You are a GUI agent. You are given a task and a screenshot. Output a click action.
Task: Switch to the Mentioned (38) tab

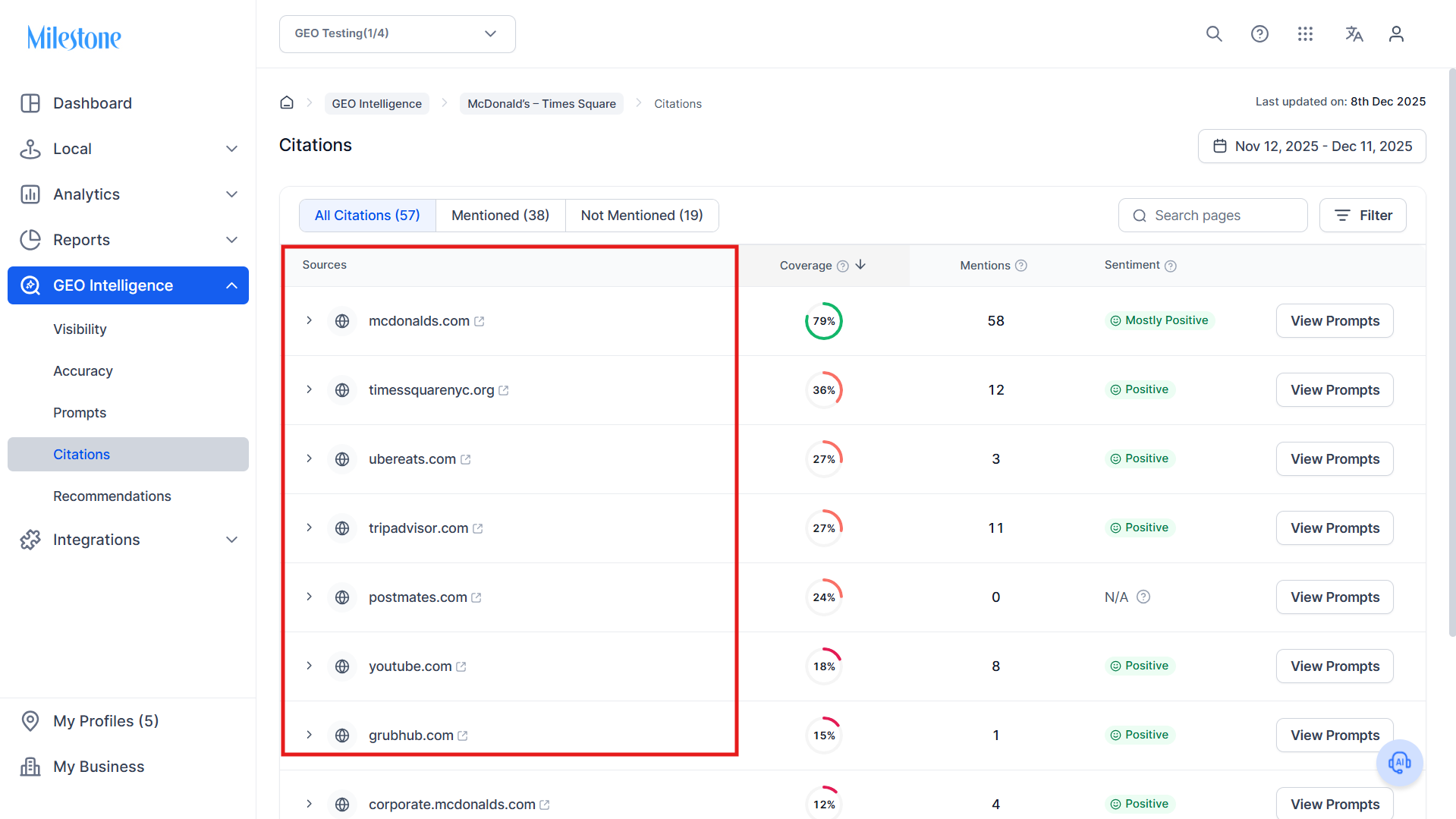pyautogui.click(x=501, y=216)
